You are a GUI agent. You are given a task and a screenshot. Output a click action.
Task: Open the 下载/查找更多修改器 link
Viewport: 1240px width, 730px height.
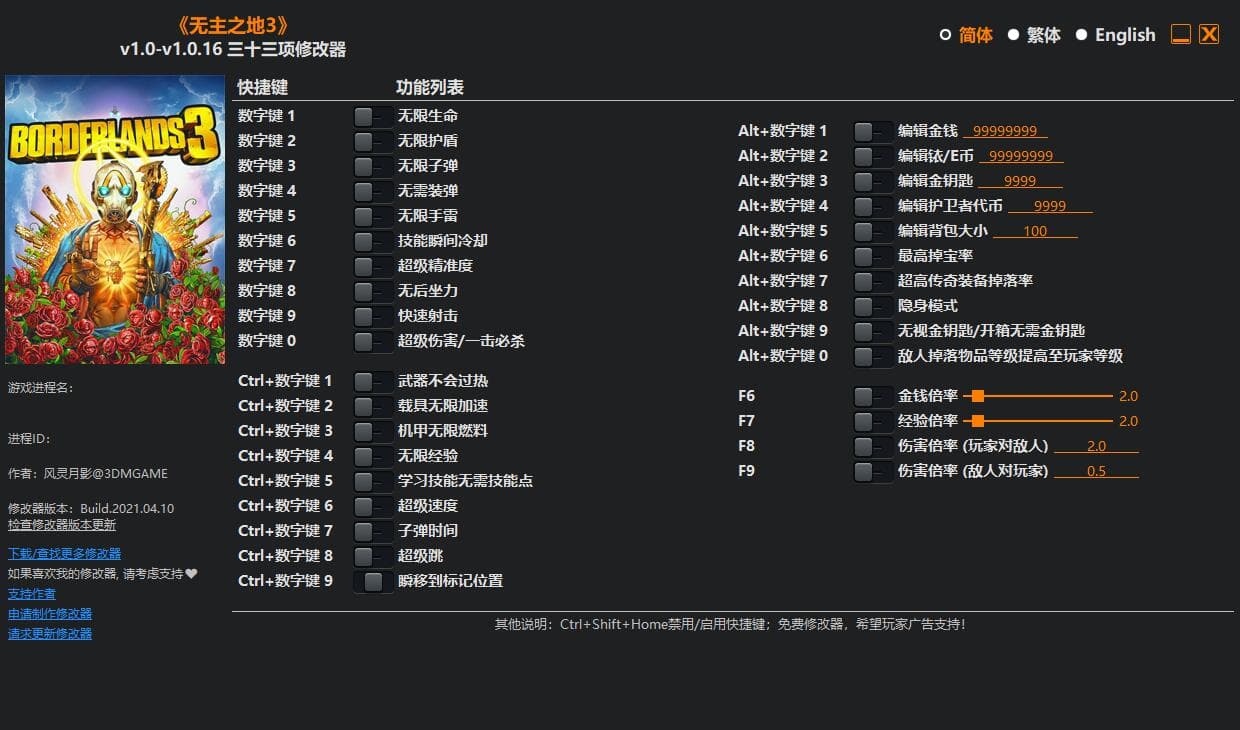pyautogui.click(x=64, y=553)
